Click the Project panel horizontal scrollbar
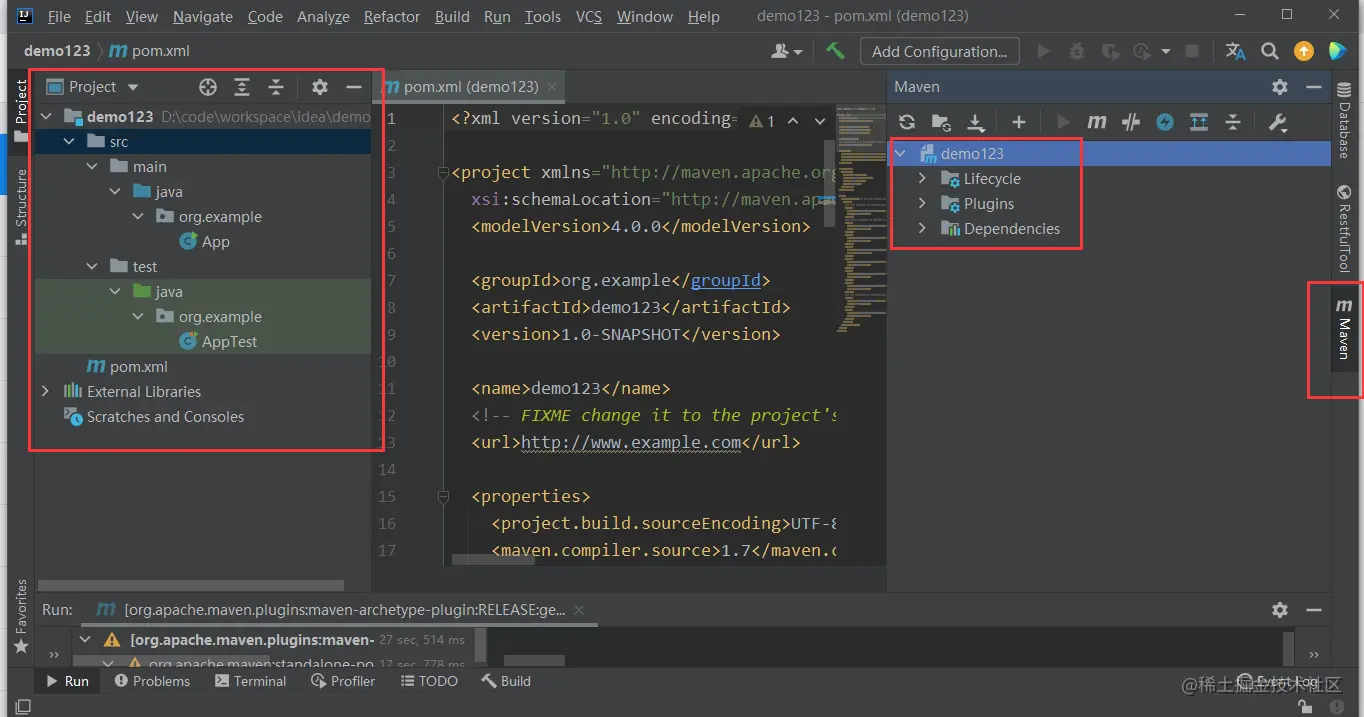Screen dimensions: 1364x717 coord(191,585)
